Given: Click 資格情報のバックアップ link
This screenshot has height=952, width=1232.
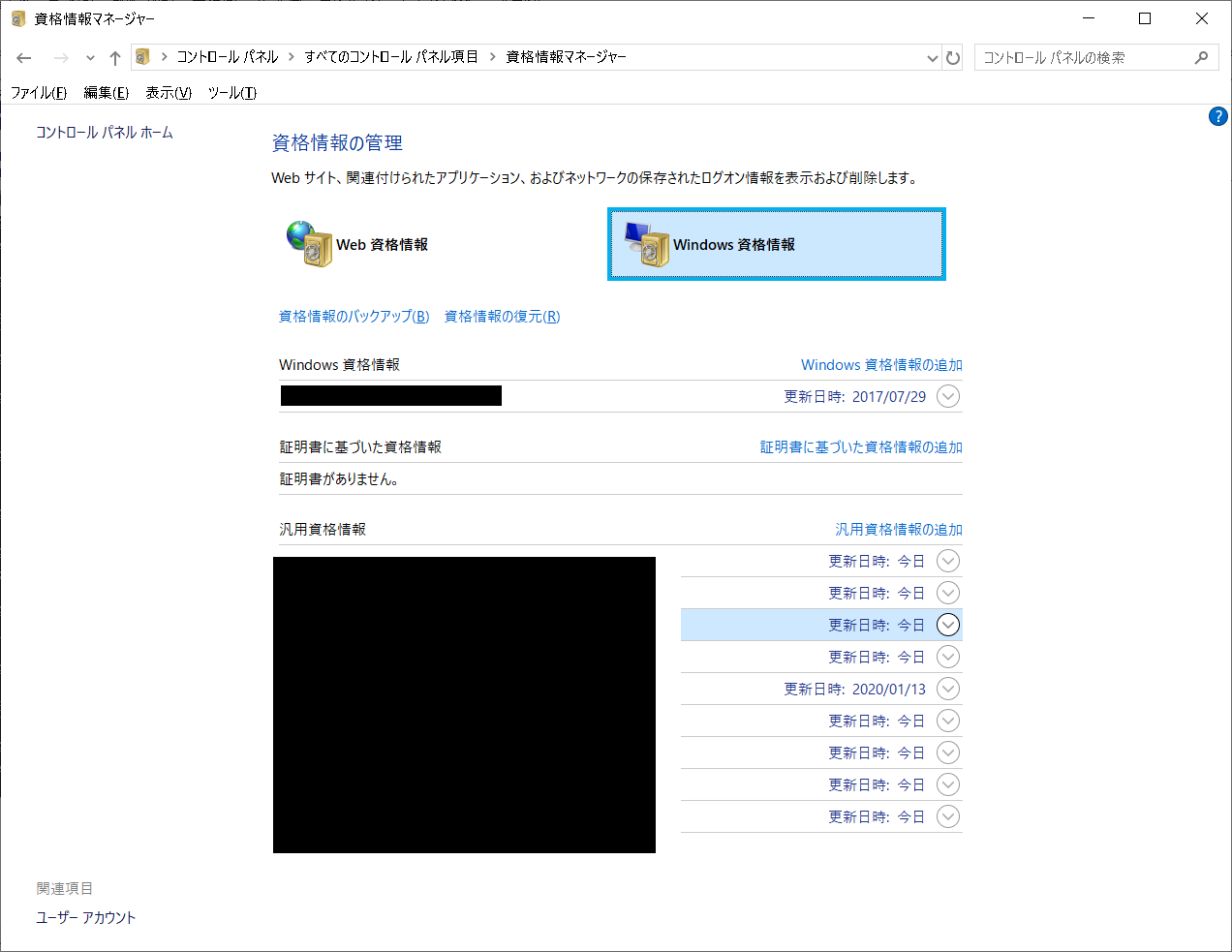Looking at the screenshot, I should click(x=354, y=317).
